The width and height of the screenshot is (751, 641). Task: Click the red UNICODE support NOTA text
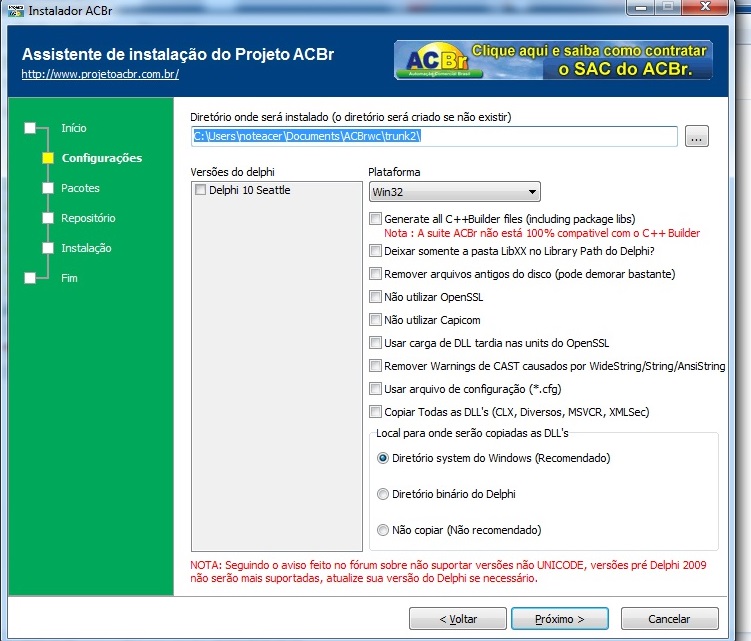click(x=448, y=572)
